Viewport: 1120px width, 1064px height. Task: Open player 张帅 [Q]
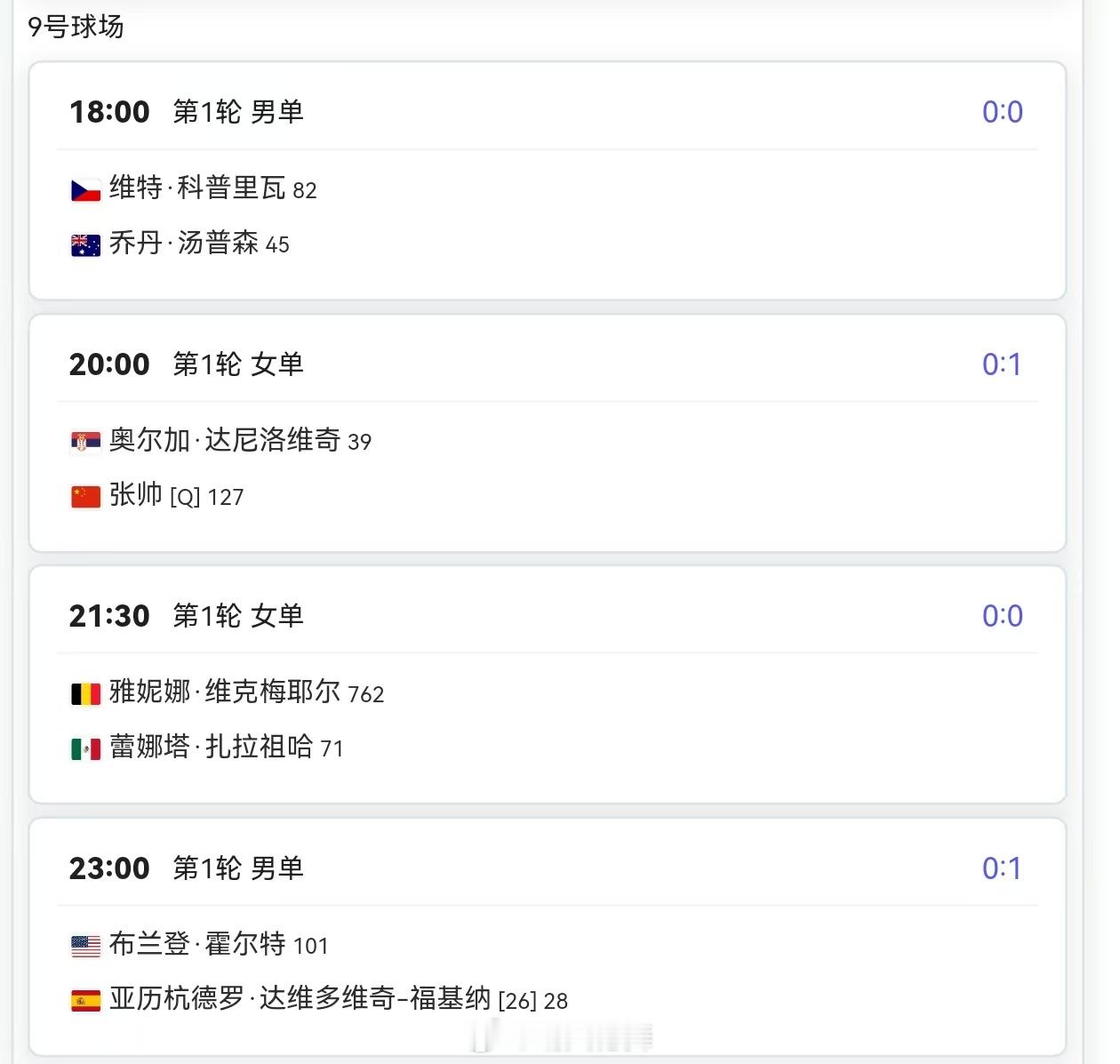click(156, 495)
